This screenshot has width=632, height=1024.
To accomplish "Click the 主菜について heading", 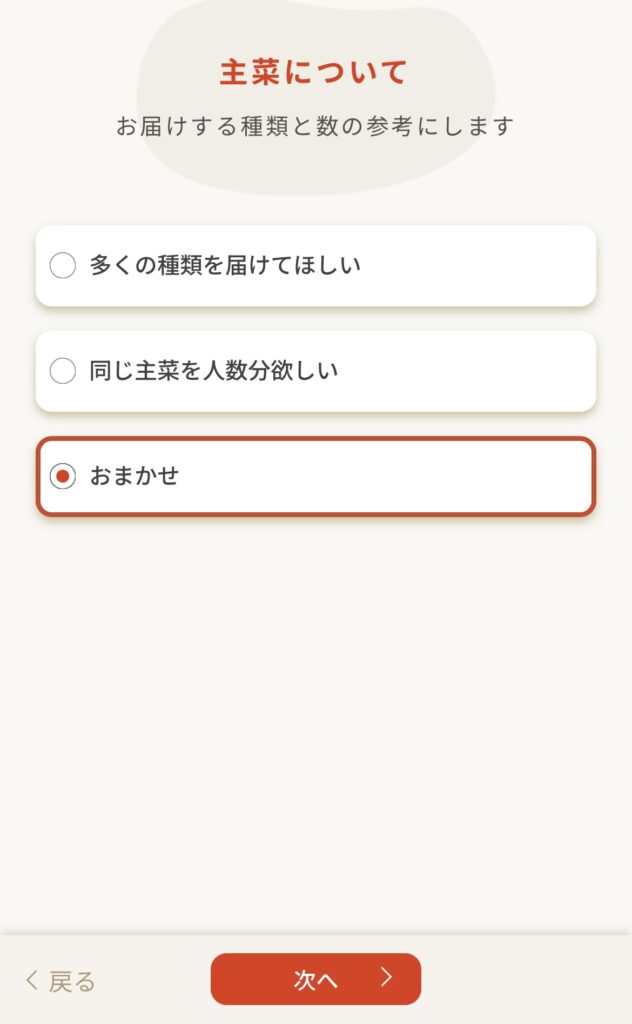I will click(314, 73).
